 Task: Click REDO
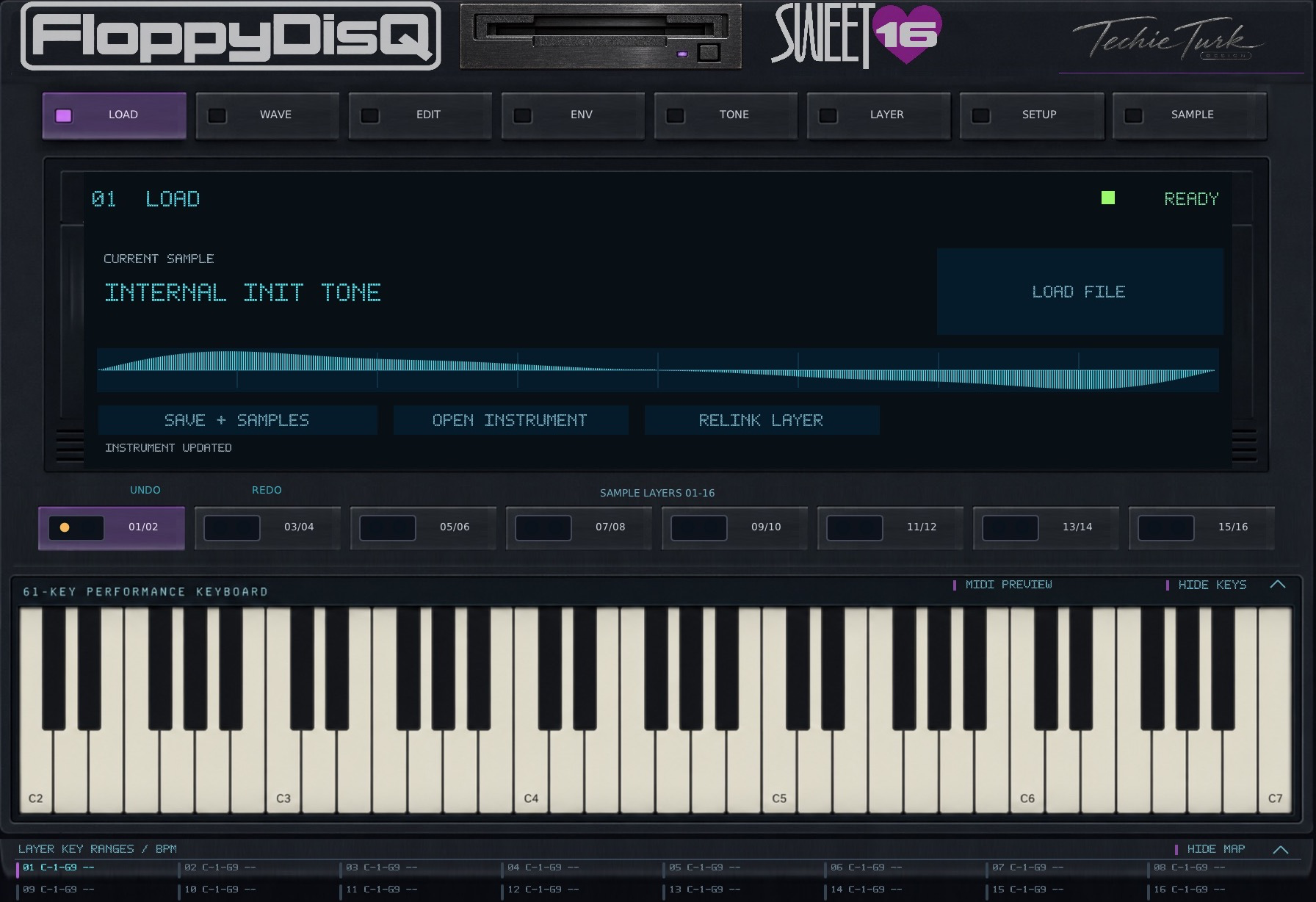tap(267, 490)
